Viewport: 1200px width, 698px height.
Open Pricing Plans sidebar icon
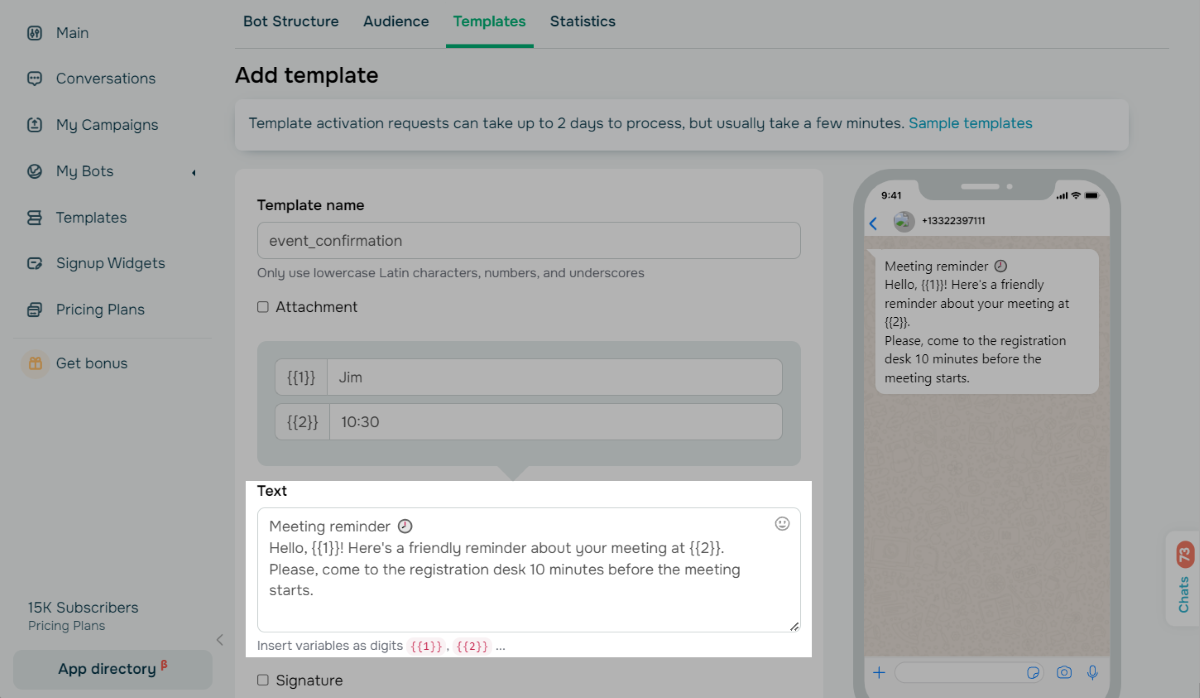point(35,310)
